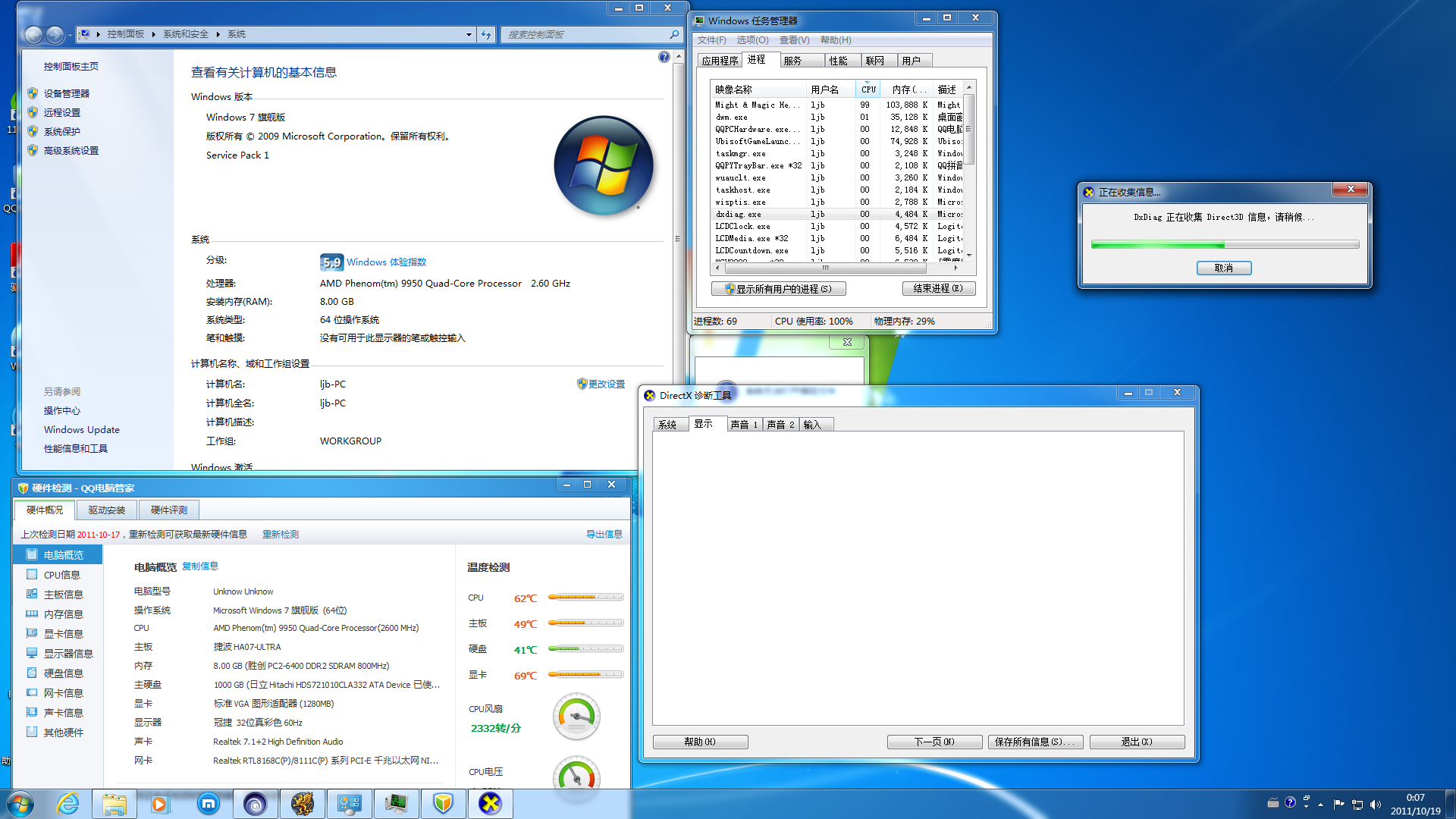Image resolution: width=1456 pixels, height=819 pixels.
Task: Click the Windows Start orb
Action: (20, 804)
